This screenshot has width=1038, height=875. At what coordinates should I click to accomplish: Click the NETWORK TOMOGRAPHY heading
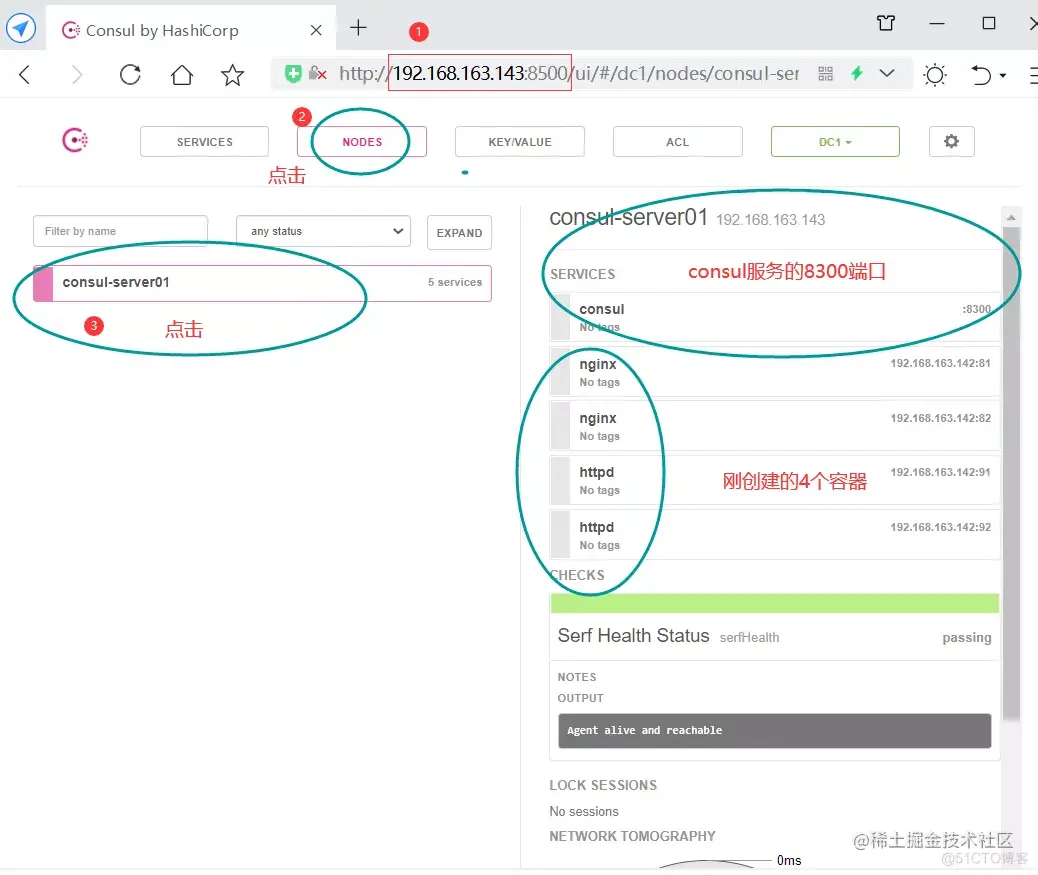pyautogui.click(x=632, y=836)
